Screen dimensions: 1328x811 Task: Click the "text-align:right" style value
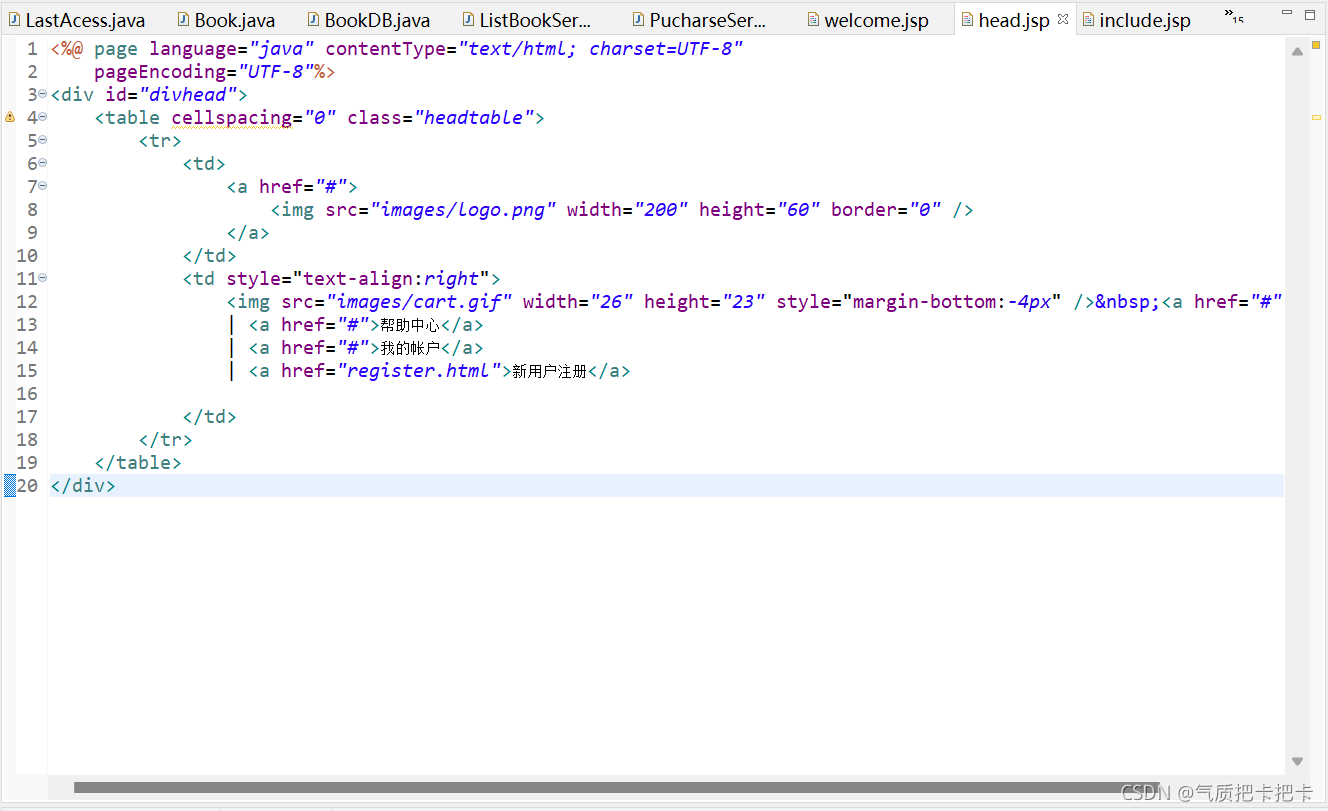pos(389,279)
